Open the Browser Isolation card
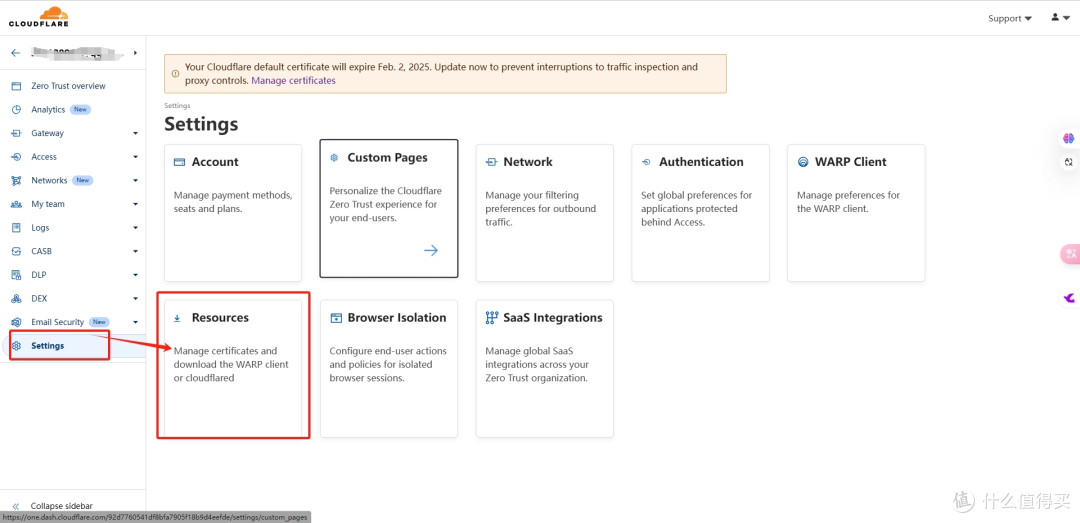The width and height of the screenshot is (1080, 523). click(x=388, y=369)
